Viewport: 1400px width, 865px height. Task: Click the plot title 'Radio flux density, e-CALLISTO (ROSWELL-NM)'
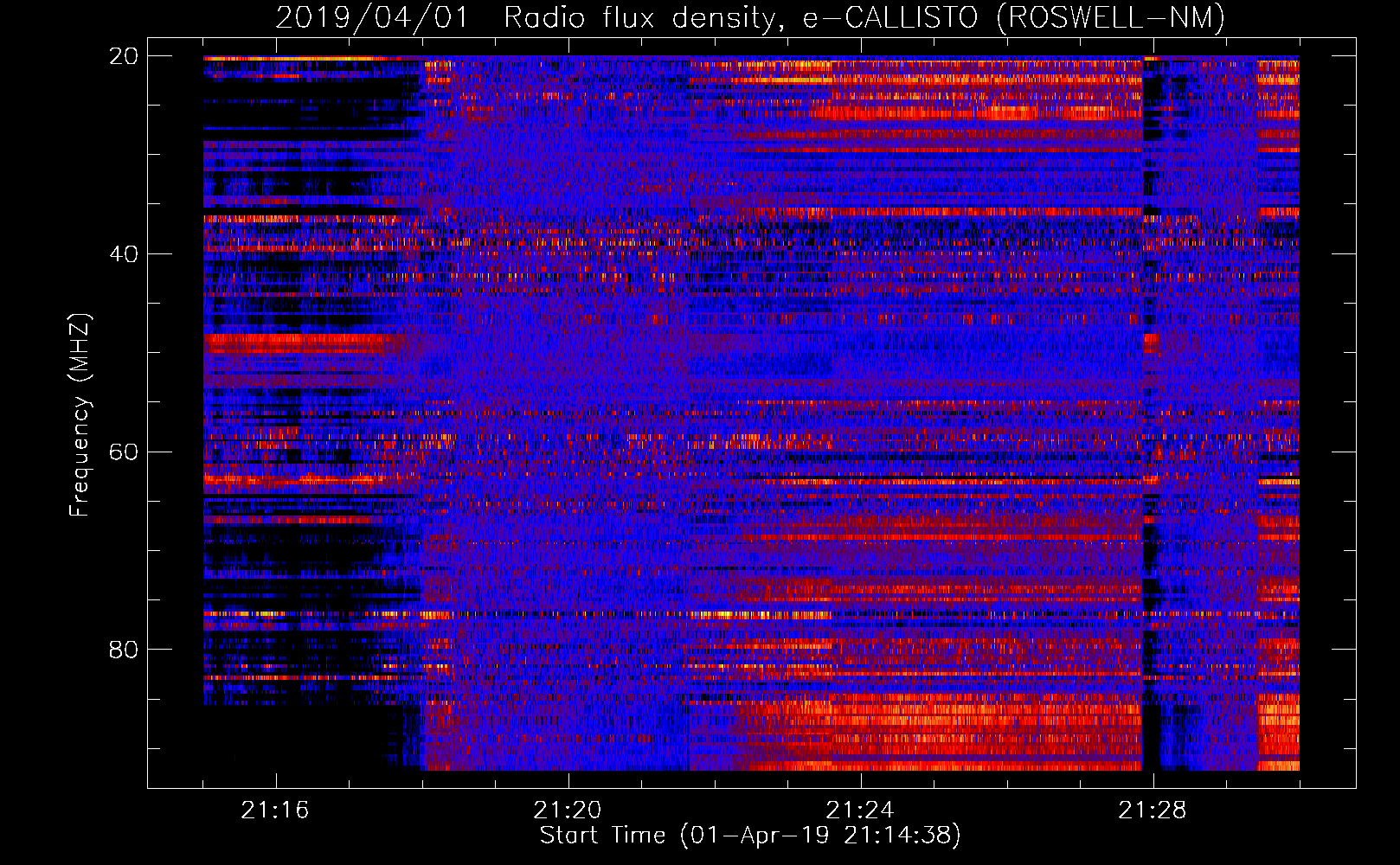pyautogui.click(x=864, y=17)
